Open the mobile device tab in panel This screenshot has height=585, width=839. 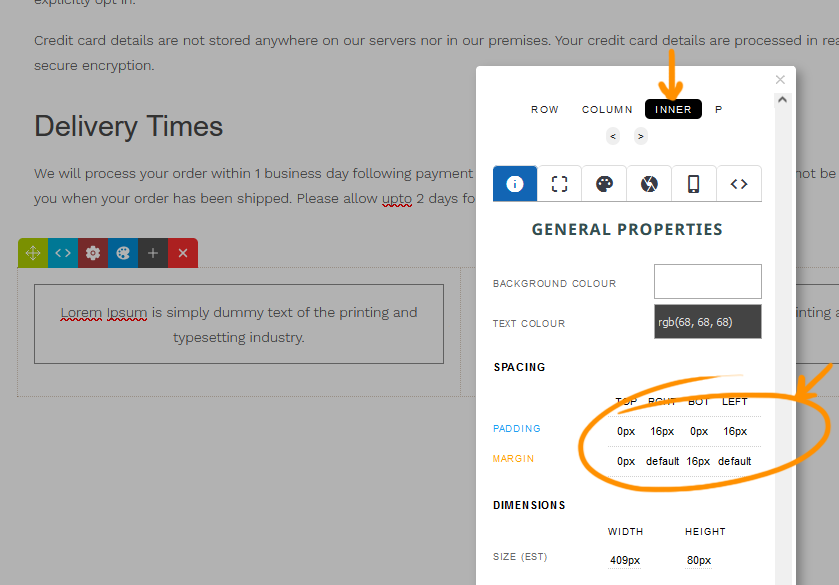(694, 184)
